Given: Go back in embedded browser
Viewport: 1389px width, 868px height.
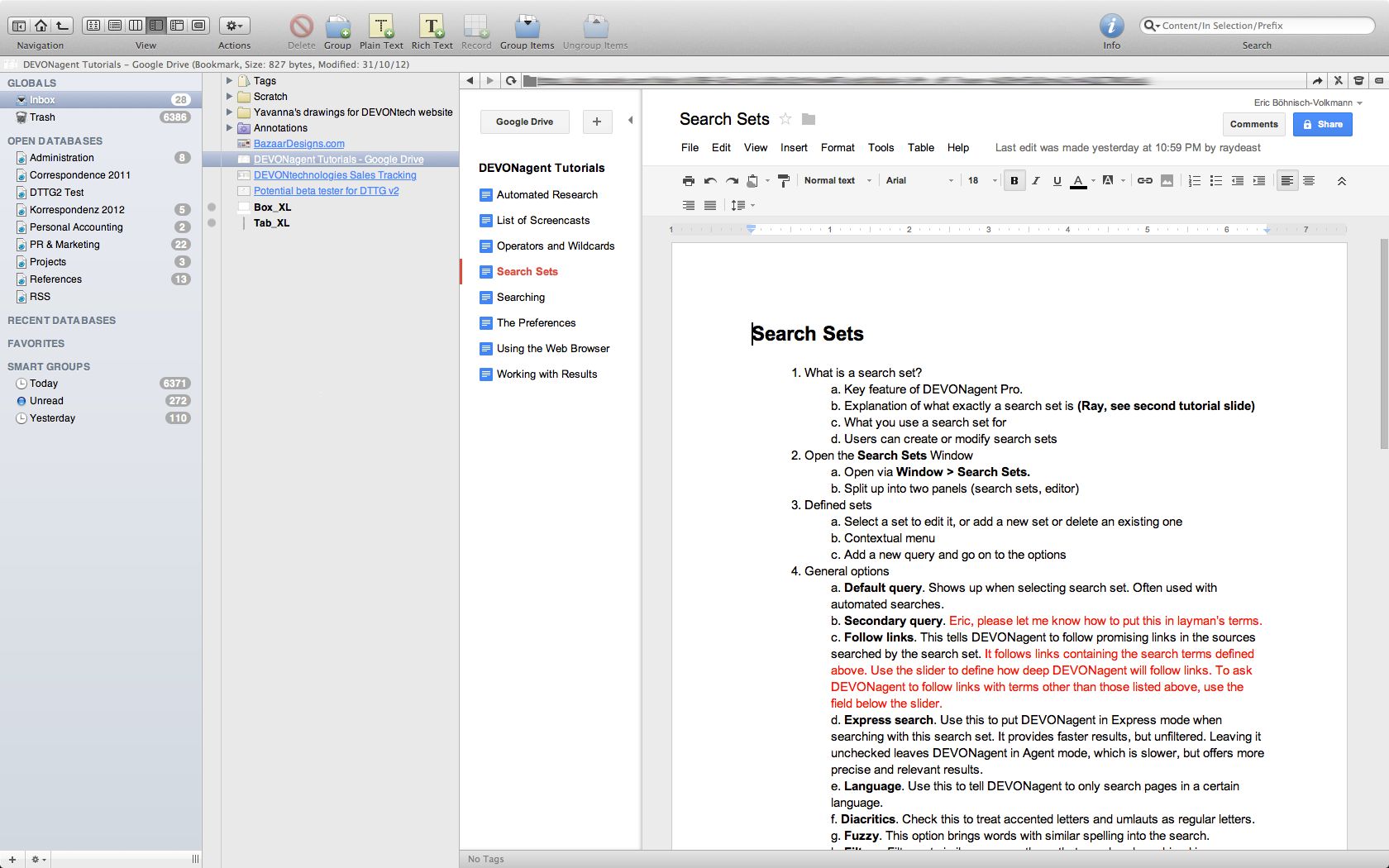Looking at the screenshot, I should (470, 80).
